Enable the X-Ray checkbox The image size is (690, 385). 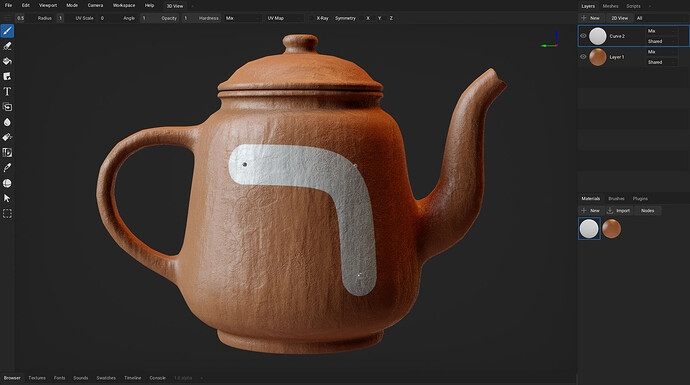pyautogui.click(x=312, y=18)
